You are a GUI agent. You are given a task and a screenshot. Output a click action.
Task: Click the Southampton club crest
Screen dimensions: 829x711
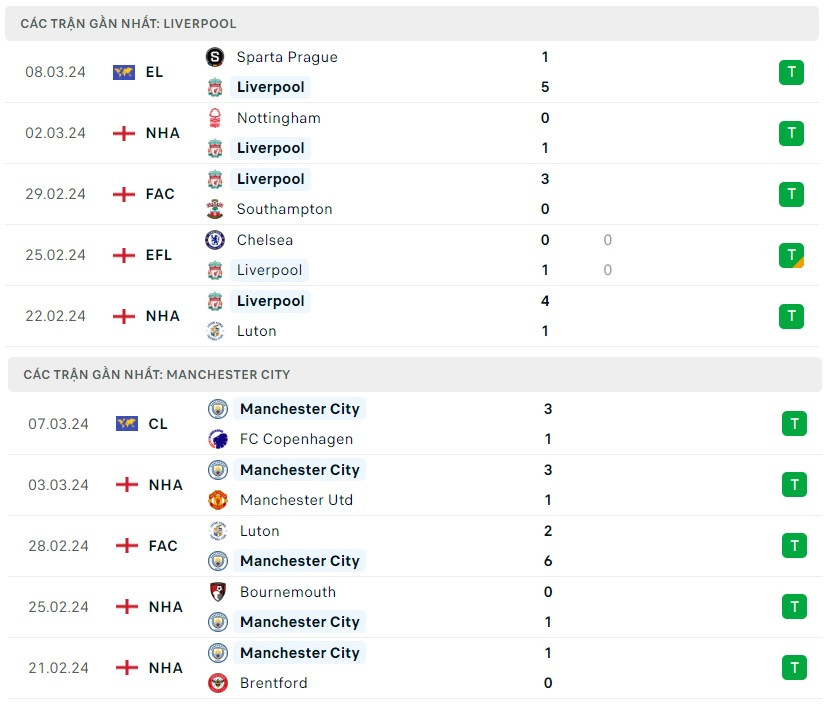(x=215, y=209)
